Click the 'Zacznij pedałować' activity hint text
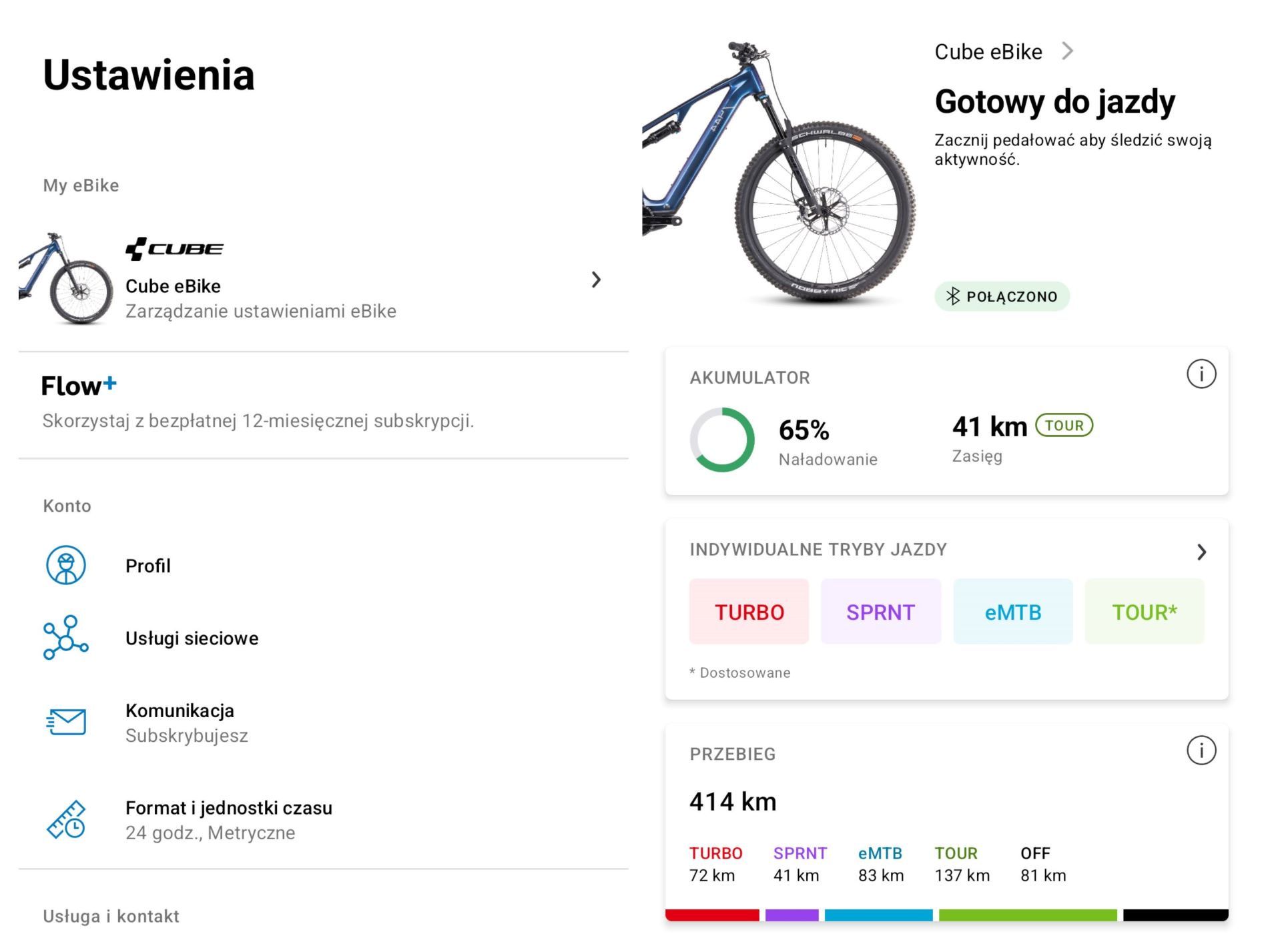The width and height of the screenshot is (1268, 952). (1072, 149)
